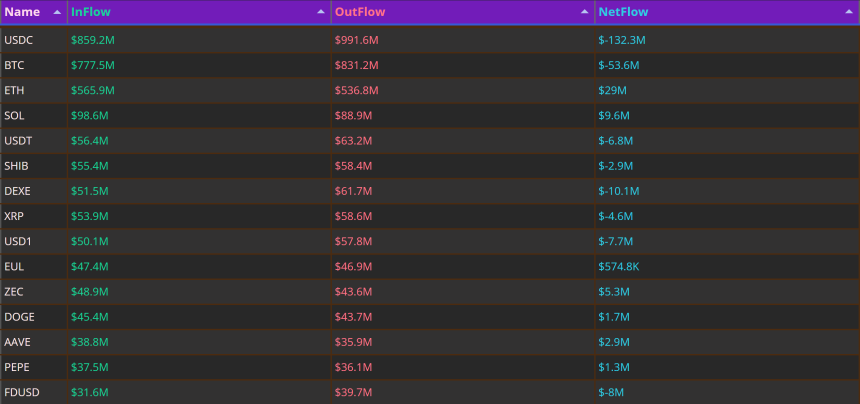Click USDT netflow value $-6.8M
The height and width of the screenshot is (404, 860).
tap(615, 141)
